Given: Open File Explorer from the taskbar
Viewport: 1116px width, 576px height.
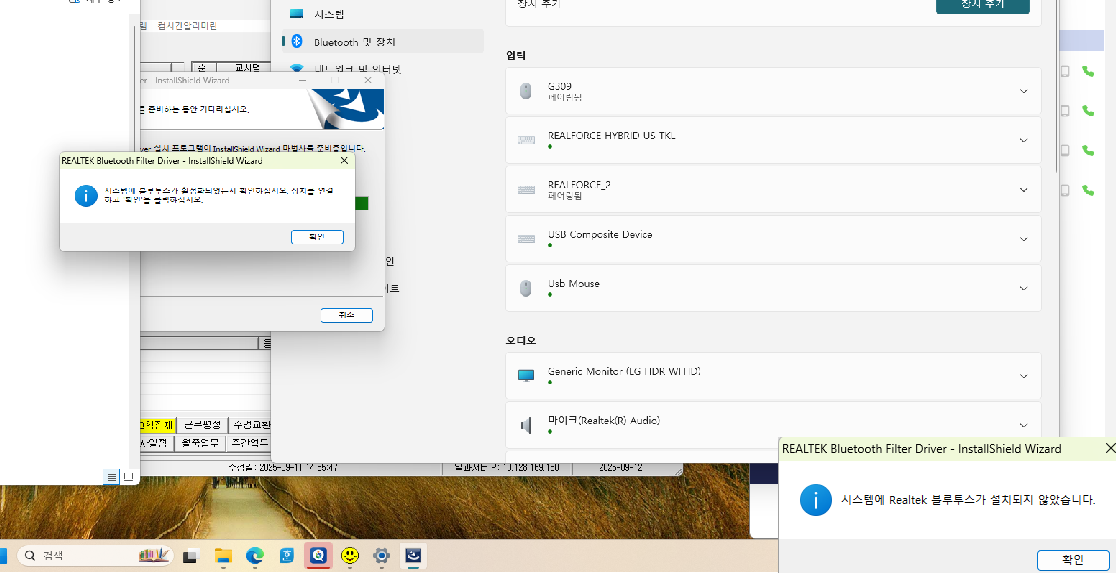Looking at the screenshot, I should [x=223, y=556].
